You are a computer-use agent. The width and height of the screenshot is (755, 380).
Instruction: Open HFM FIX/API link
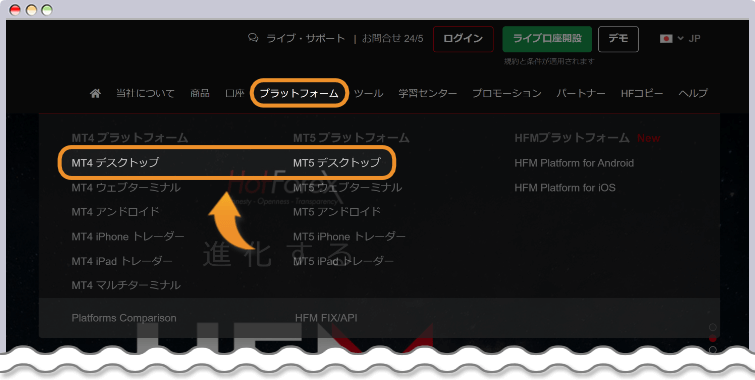click(x=326, y=318)
